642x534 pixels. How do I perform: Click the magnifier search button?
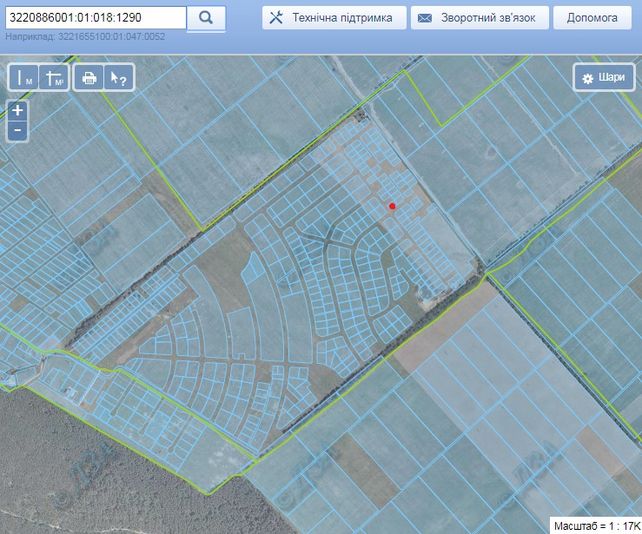pyautogui.click(x=206, y=18)
